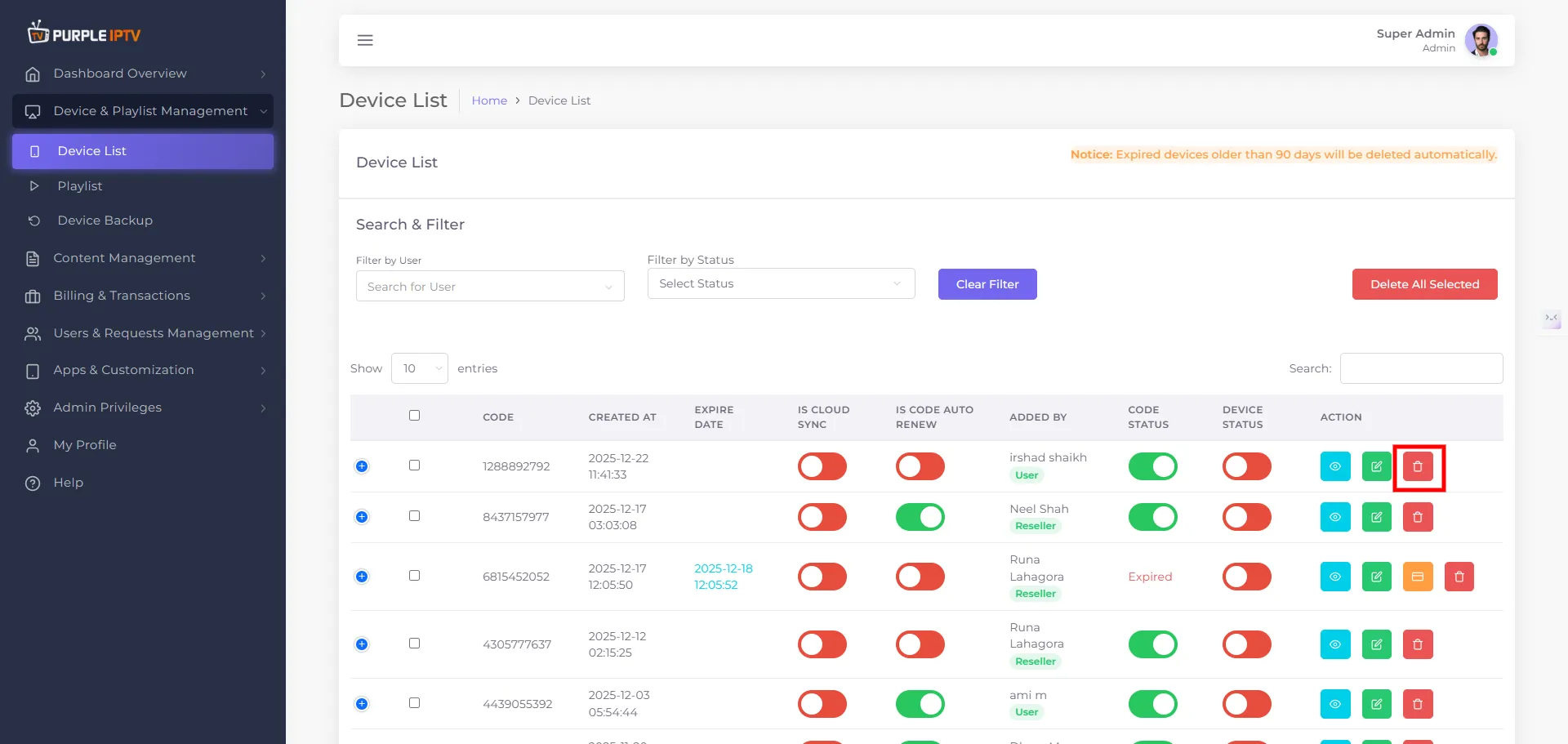Open the hamburger menu icon
1568x744 pixels.
coord(365,40)
